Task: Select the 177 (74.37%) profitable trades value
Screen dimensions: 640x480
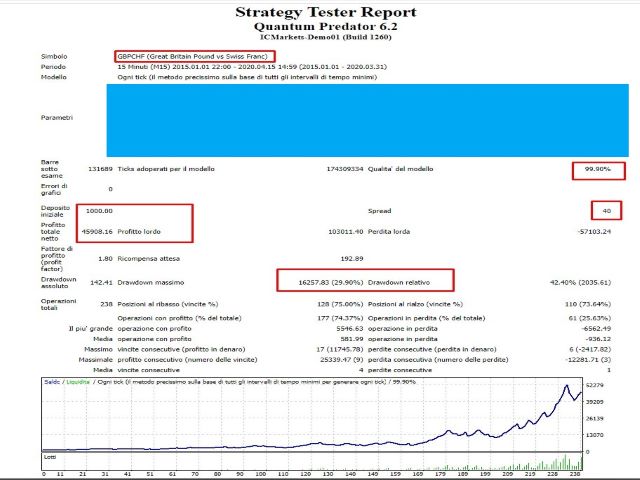Action: pos(340,318)
